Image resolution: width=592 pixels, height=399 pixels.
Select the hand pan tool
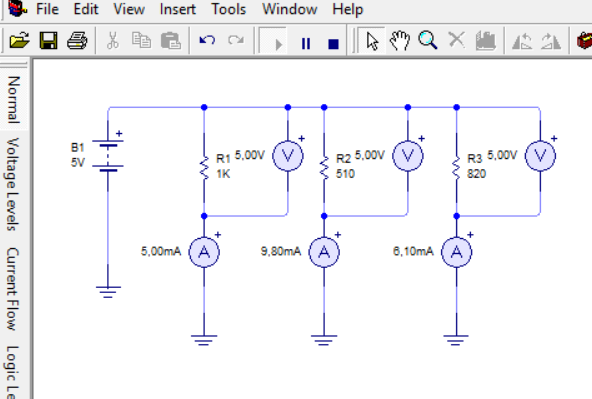pyautogui.click(x=400, y=40)
